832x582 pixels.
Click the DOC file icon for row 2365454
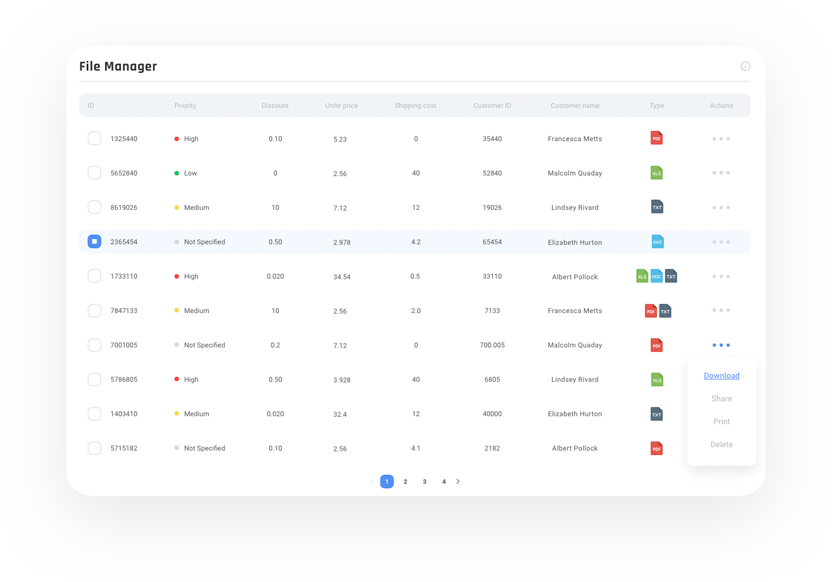(x=657, y=242)
